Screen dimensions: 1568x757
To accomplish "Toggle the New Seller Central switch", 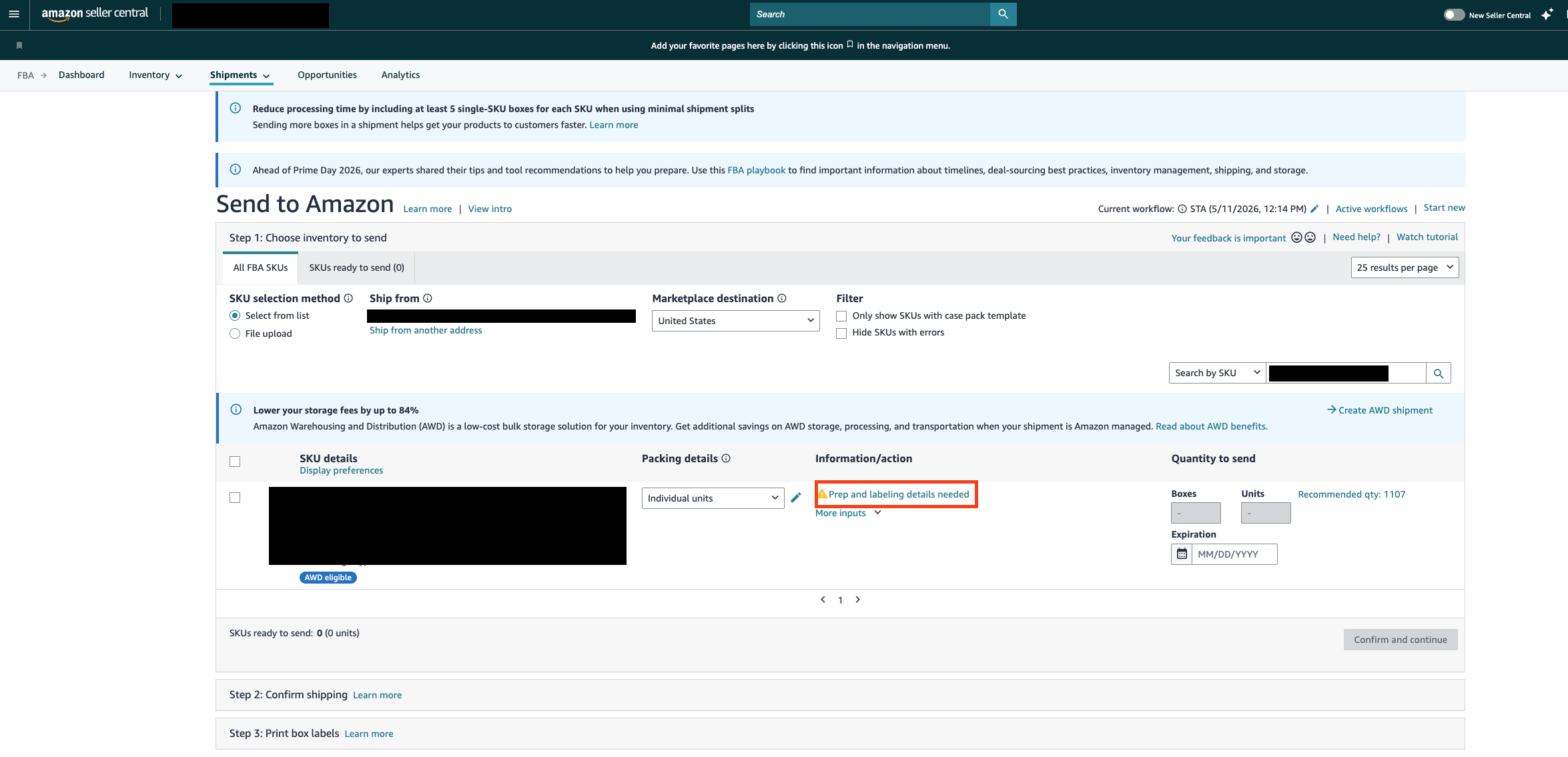I will point(1454,15).
